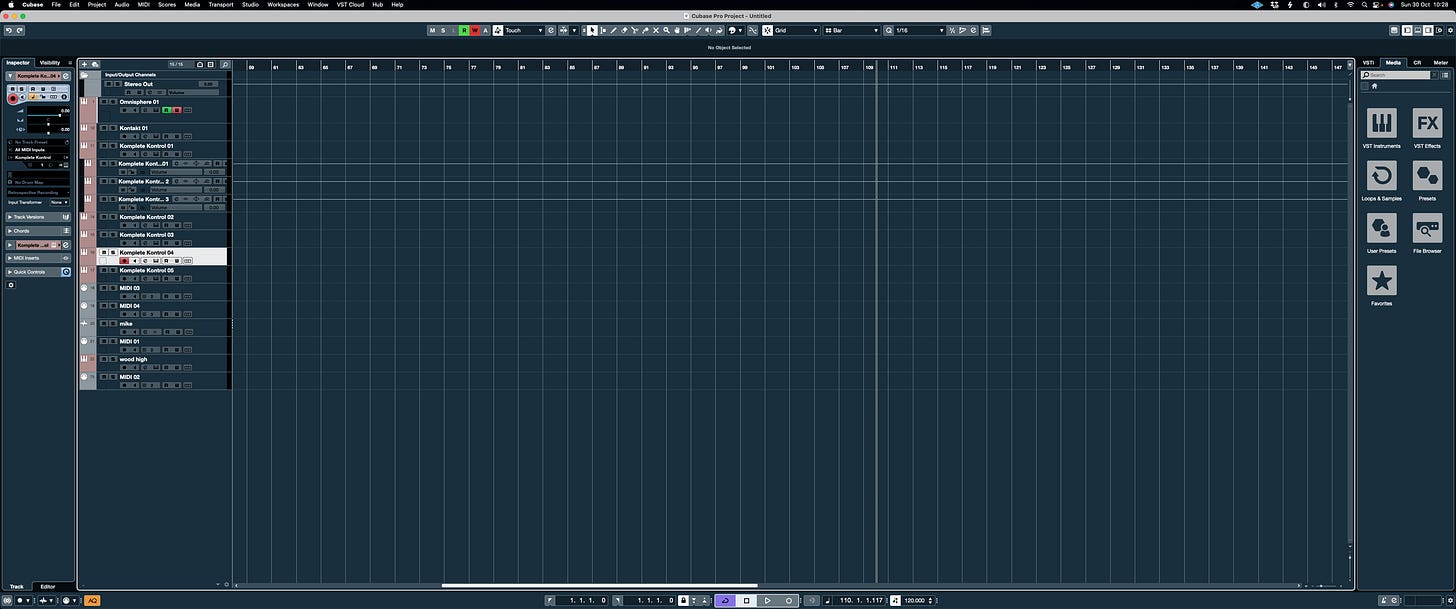Click the 120.000 tempo value
Viewport: 1456px width, 609px height.
point(914,600)
